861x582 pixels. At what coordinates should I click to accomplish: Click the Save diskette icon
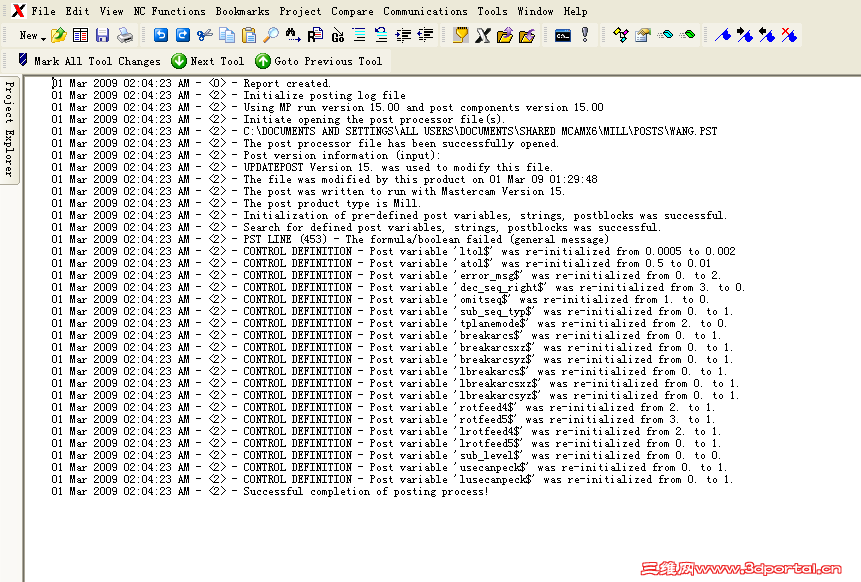[101, 34]
